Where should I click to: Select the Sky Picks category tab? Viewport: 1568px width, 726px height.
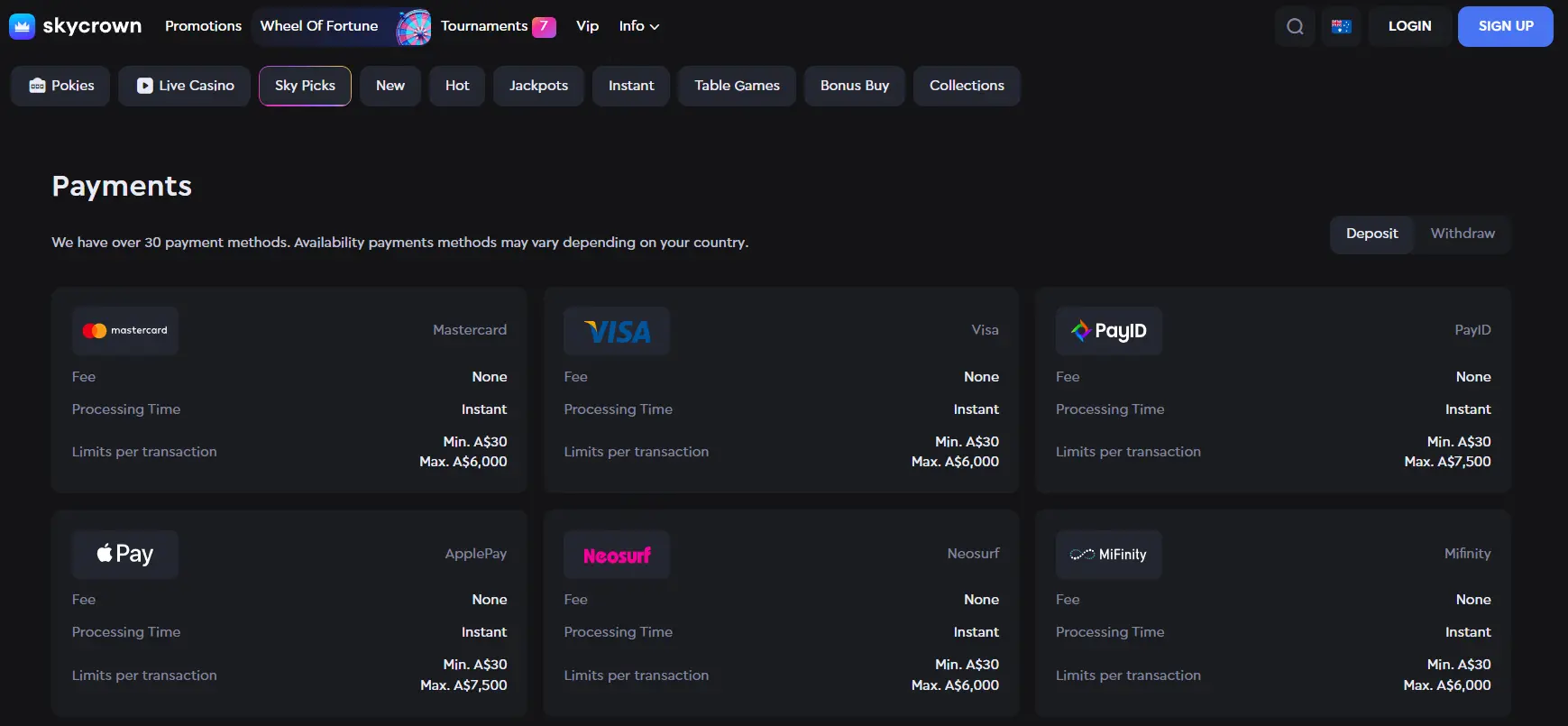click(305, 86)
